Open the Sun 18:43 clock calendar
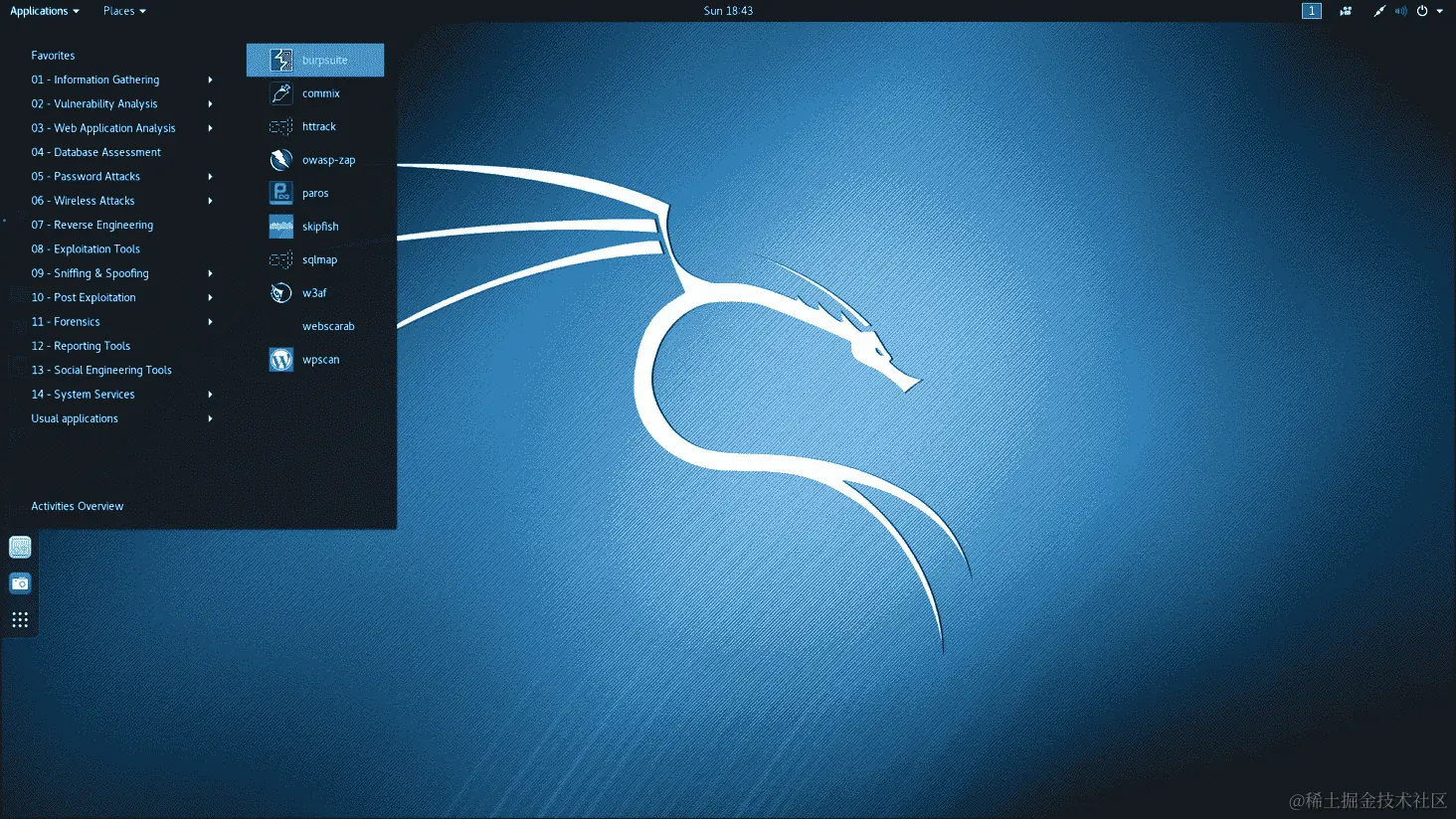 (x=728, y=11)
